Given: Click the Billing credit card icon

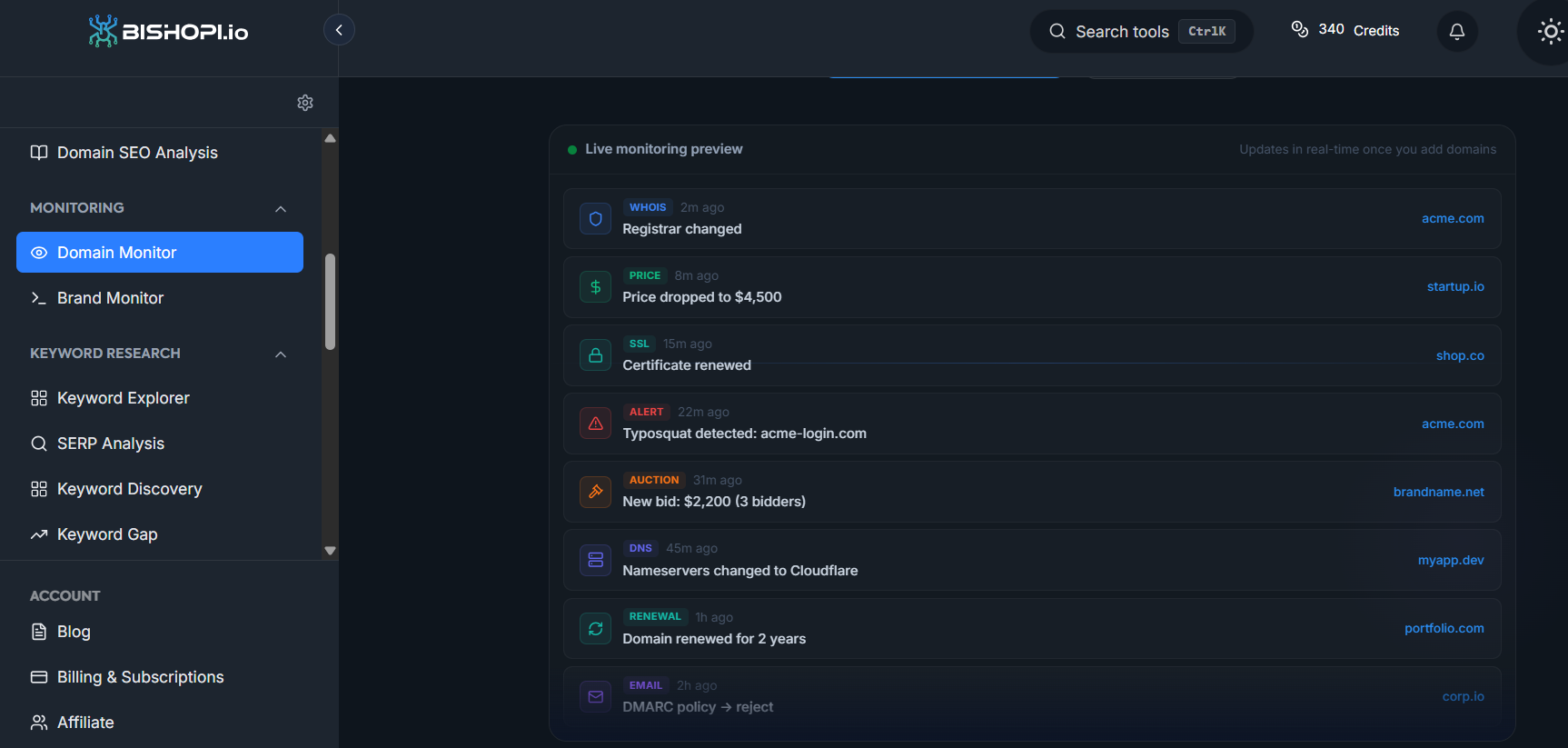Looking at the screenshot, I should [39, 677].
